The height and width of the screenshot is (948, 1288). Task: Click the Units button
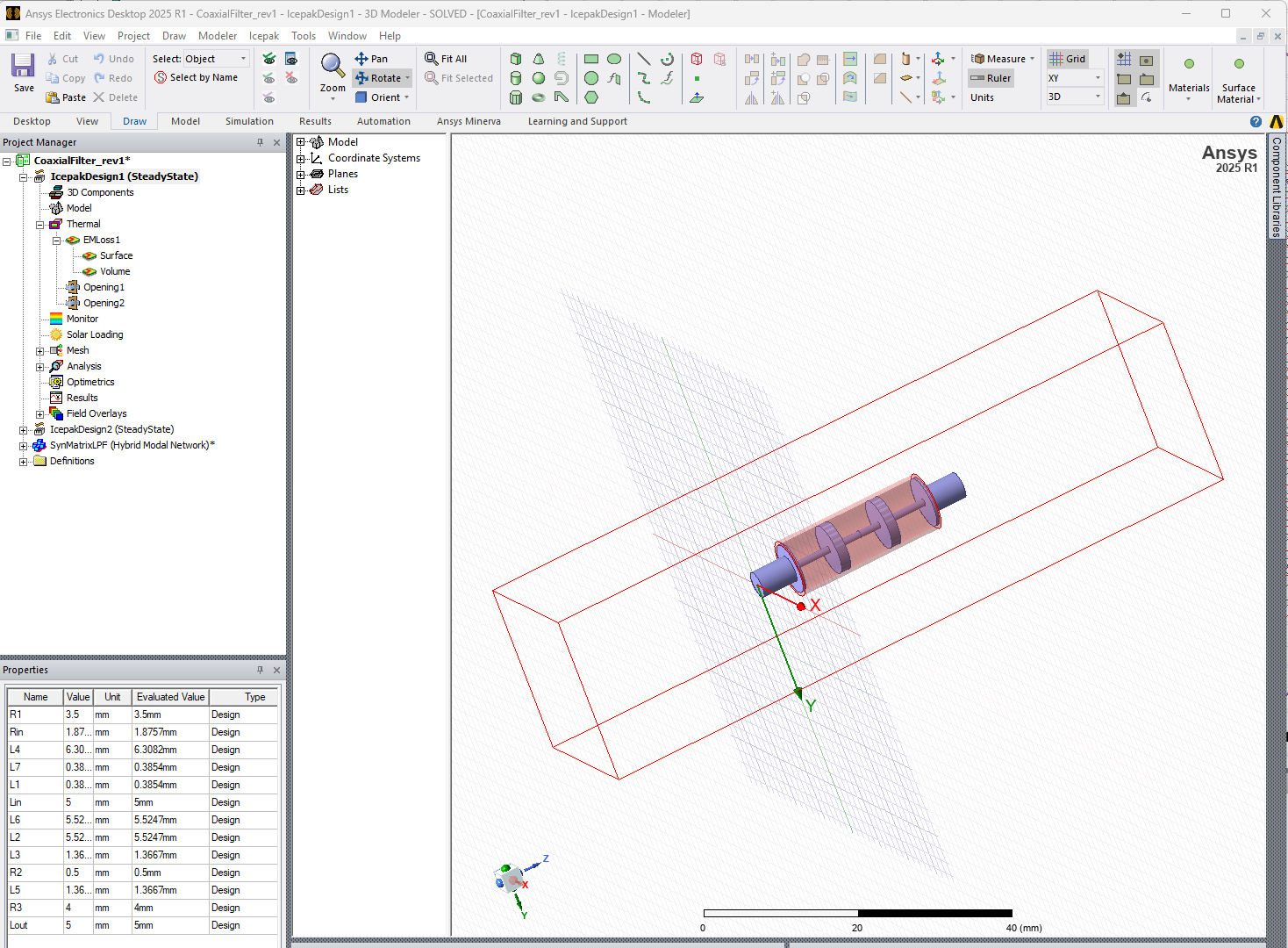[982, 97]
